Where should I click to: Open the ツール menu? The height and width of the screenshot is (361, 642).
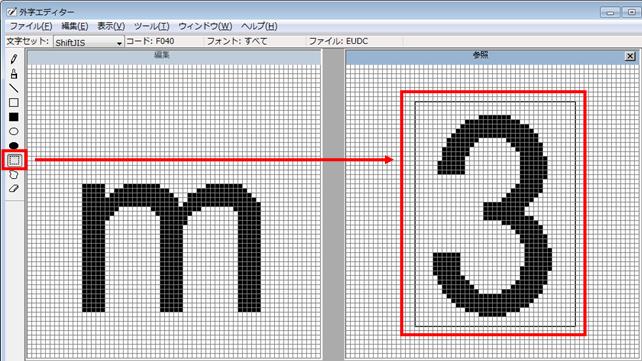coord(151,26)
